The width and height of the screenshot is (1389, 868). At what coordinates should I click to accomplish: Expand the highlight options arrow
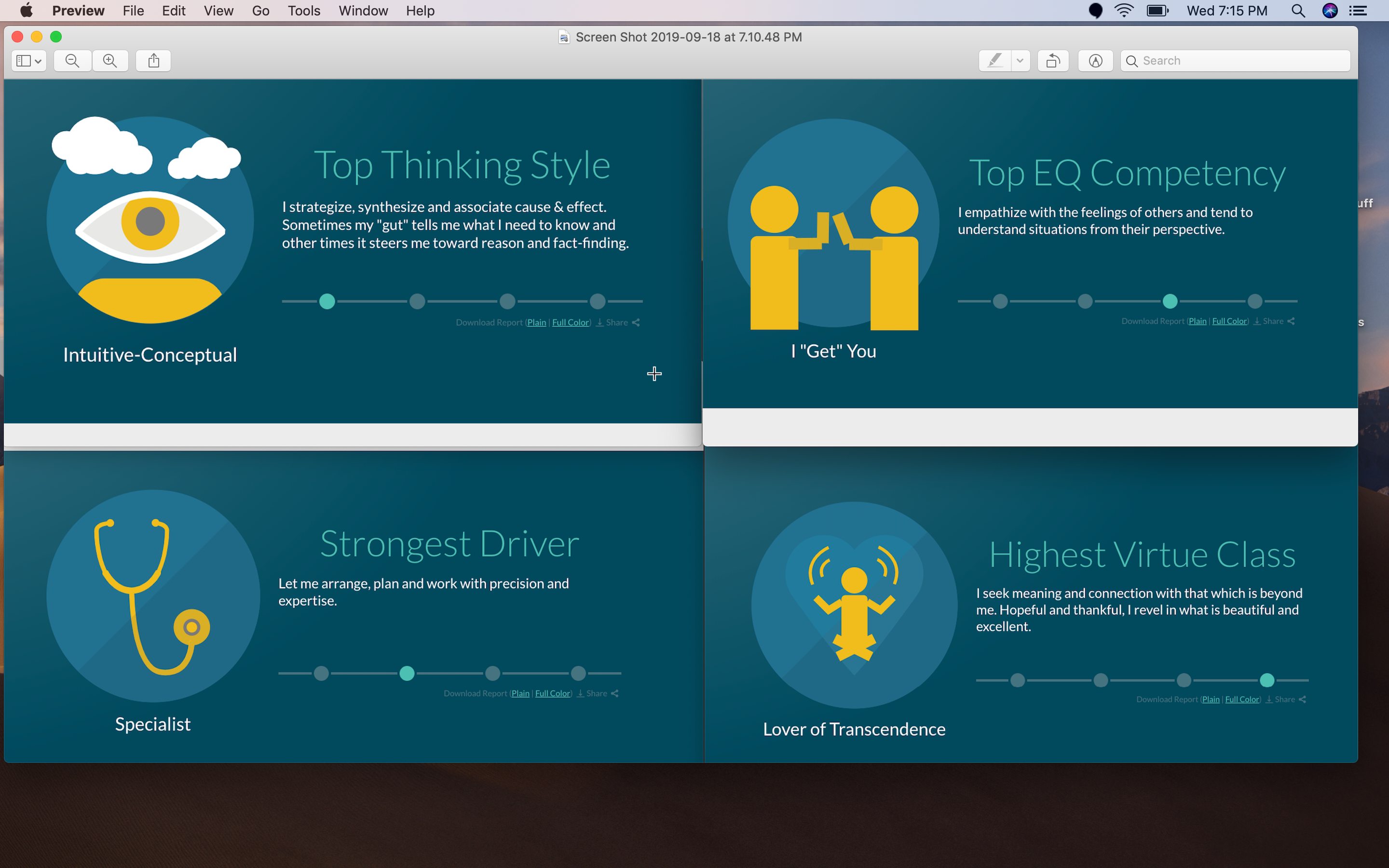[1020, 61]
